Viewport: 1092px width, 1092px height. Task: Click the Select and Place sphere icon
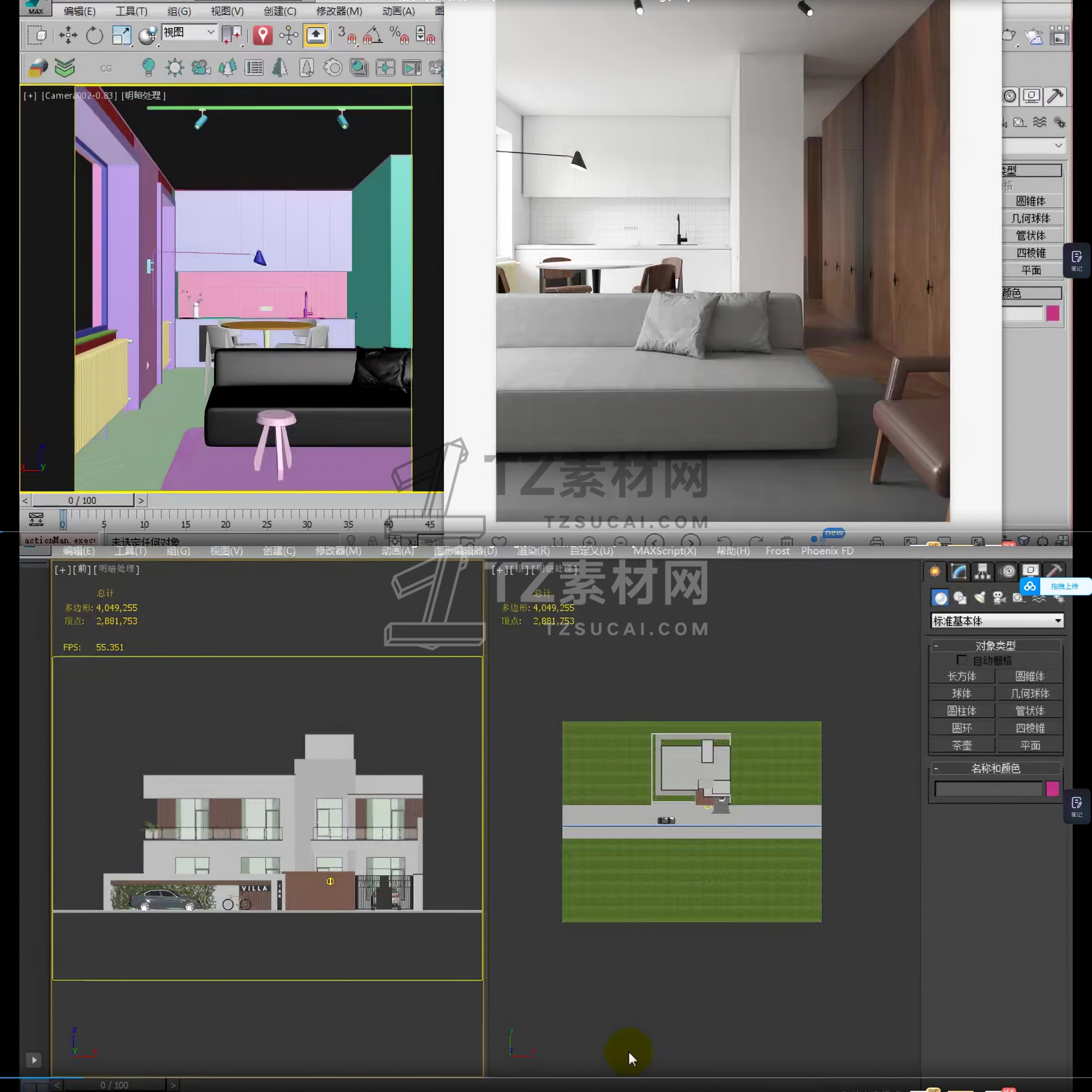coord(147,35)
